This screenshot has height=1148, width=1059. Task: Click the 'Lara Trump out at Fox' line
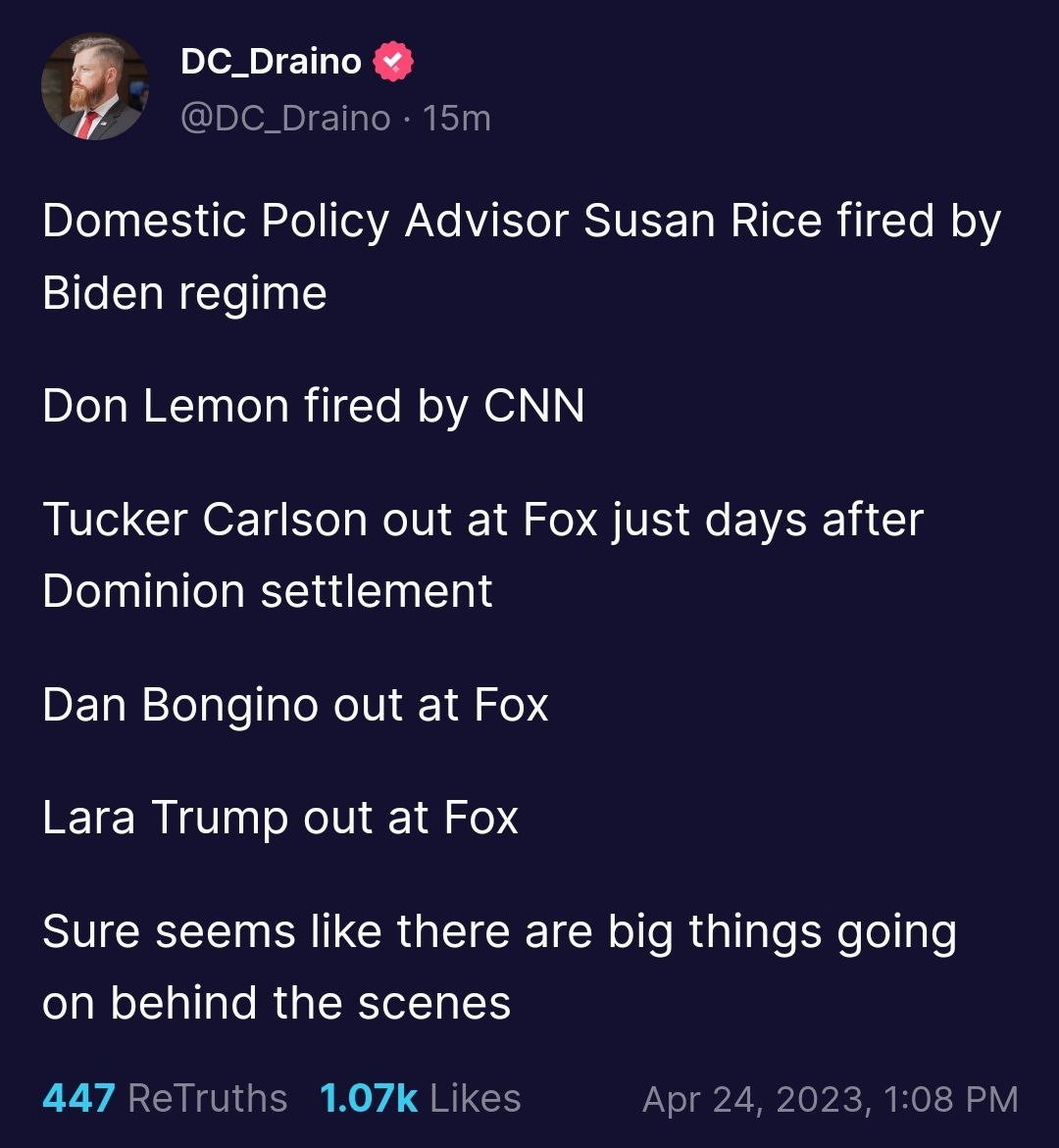click(280, 817)
